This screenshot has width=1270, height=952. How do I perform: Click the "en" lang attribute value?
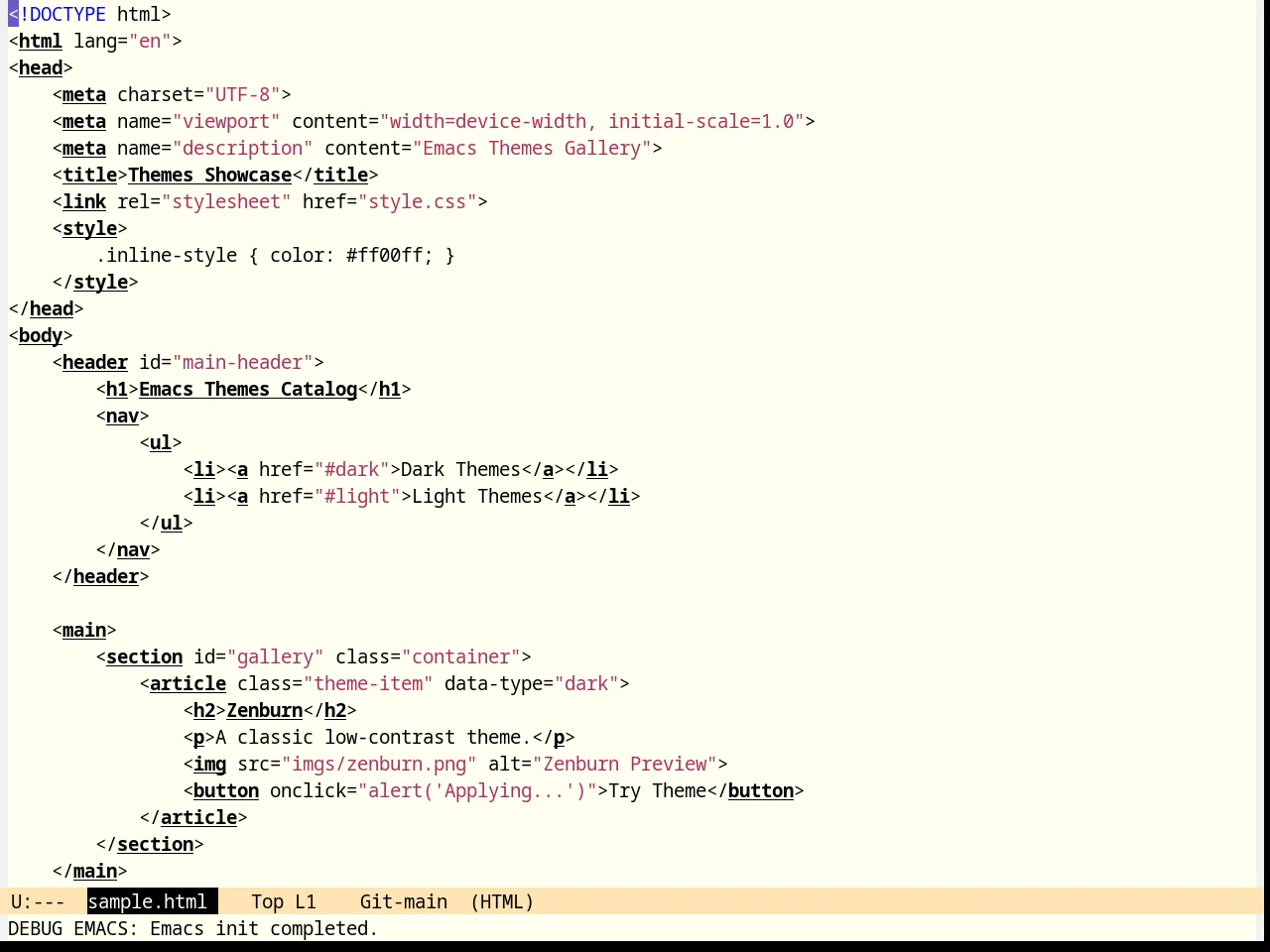(x=150, y=41)
